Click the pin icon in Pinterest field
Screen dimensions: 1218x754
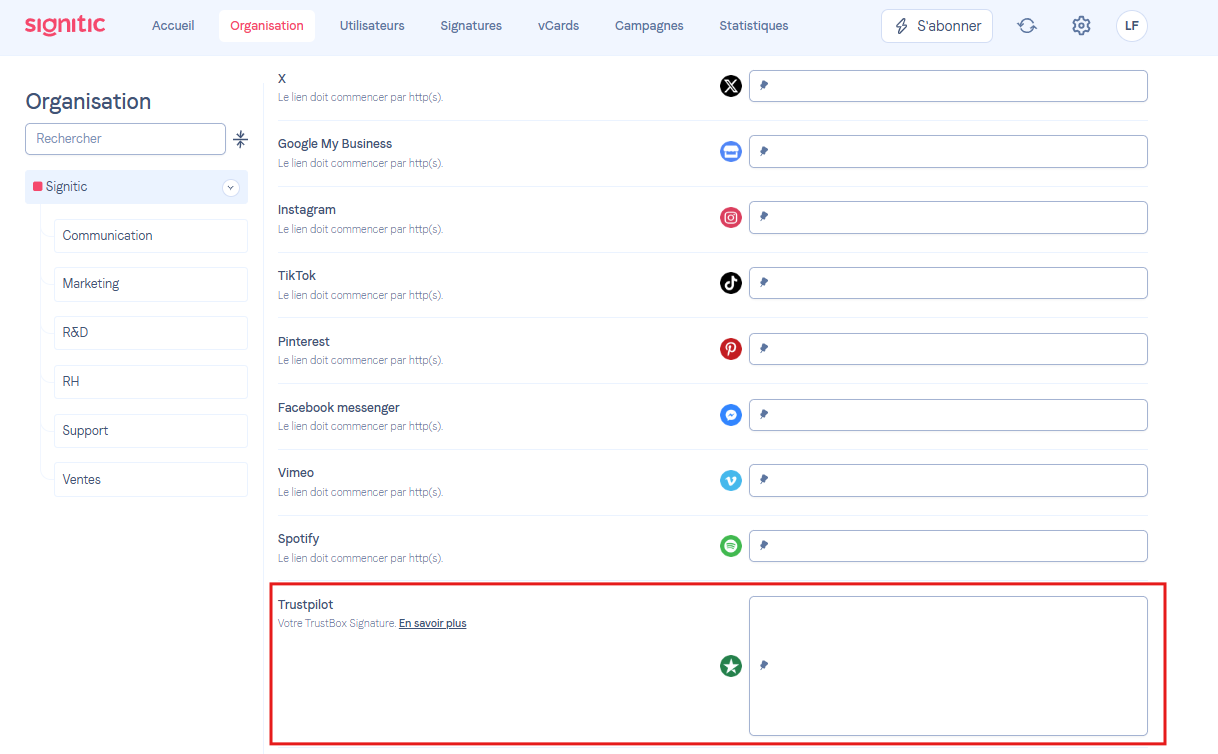coord(763,349)
